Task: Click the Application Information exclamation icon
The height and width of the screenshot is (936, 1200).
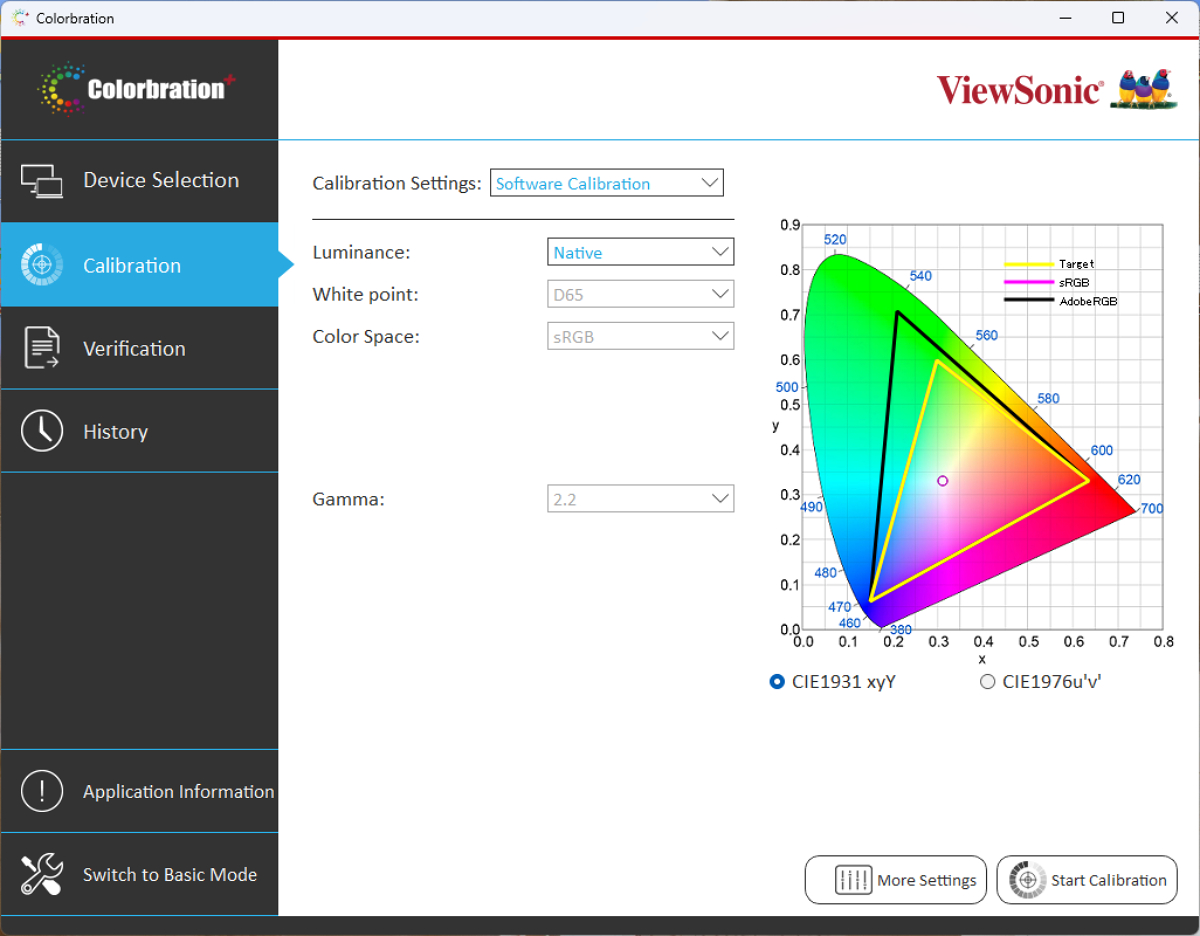Action: pos(41,791)
